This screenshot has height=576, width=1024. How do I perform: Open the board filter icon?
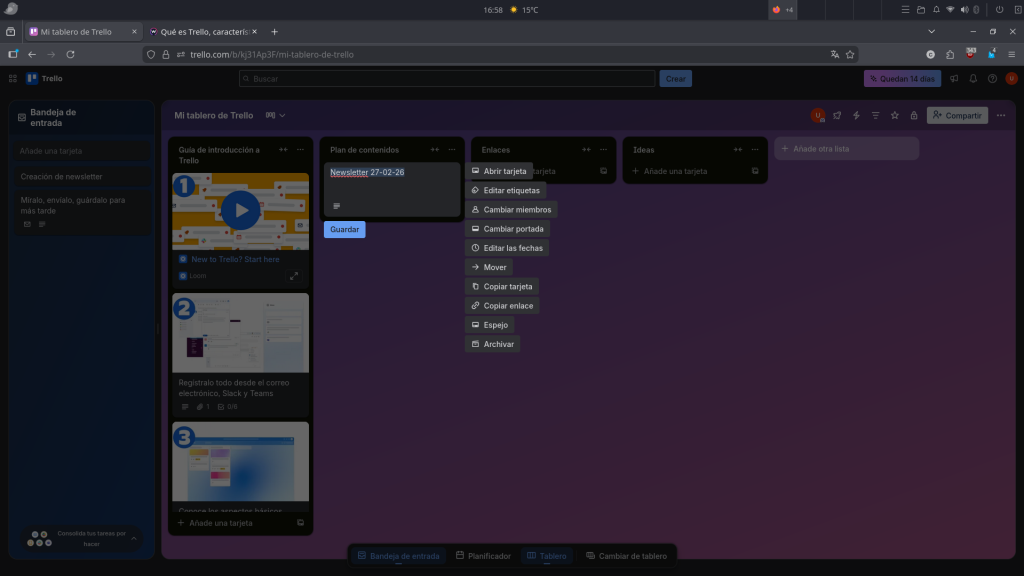pyautogui.click(x=875, y=116)
